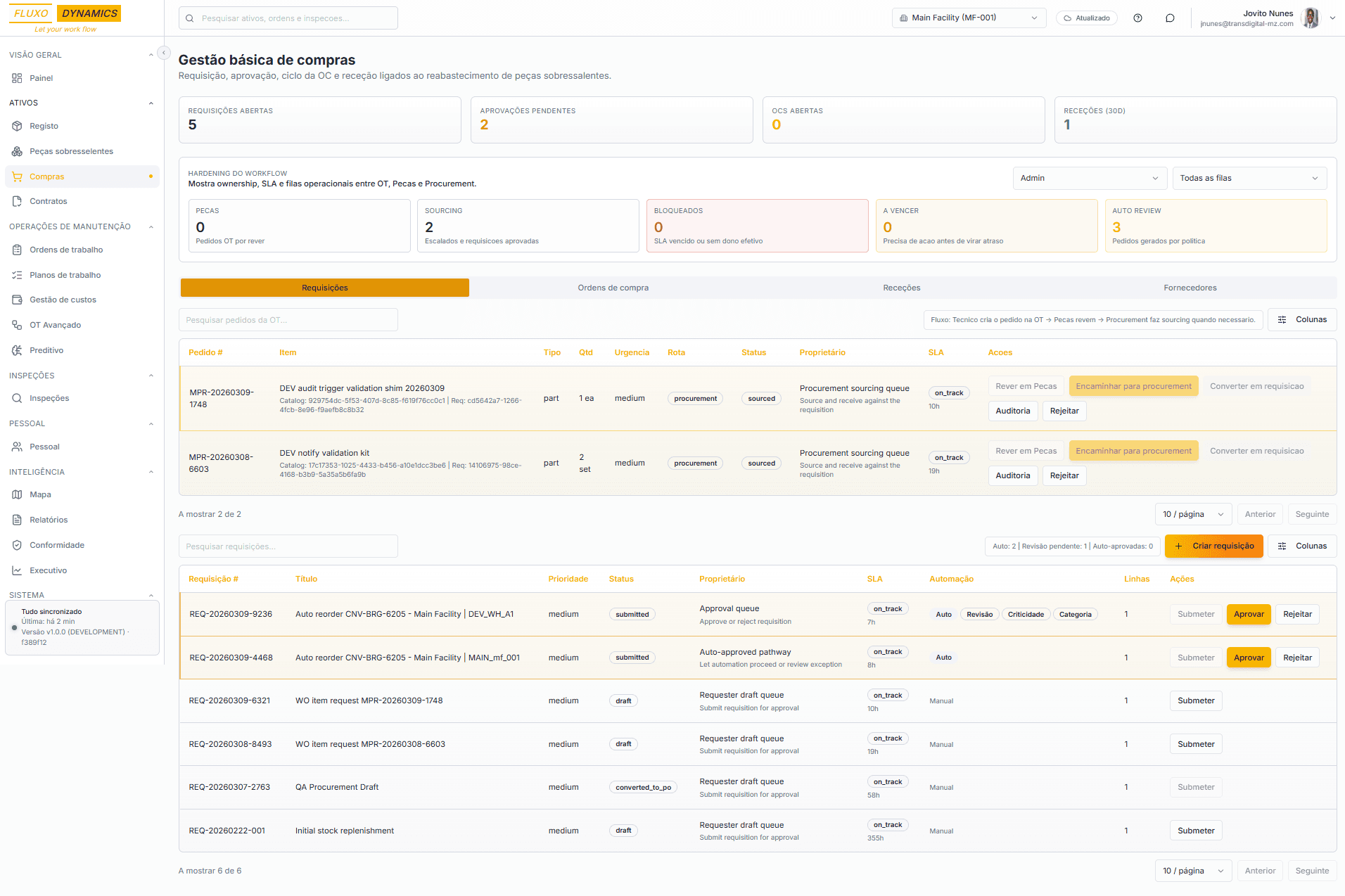Collapse the sidebar with the arrow button

(163, 52)
